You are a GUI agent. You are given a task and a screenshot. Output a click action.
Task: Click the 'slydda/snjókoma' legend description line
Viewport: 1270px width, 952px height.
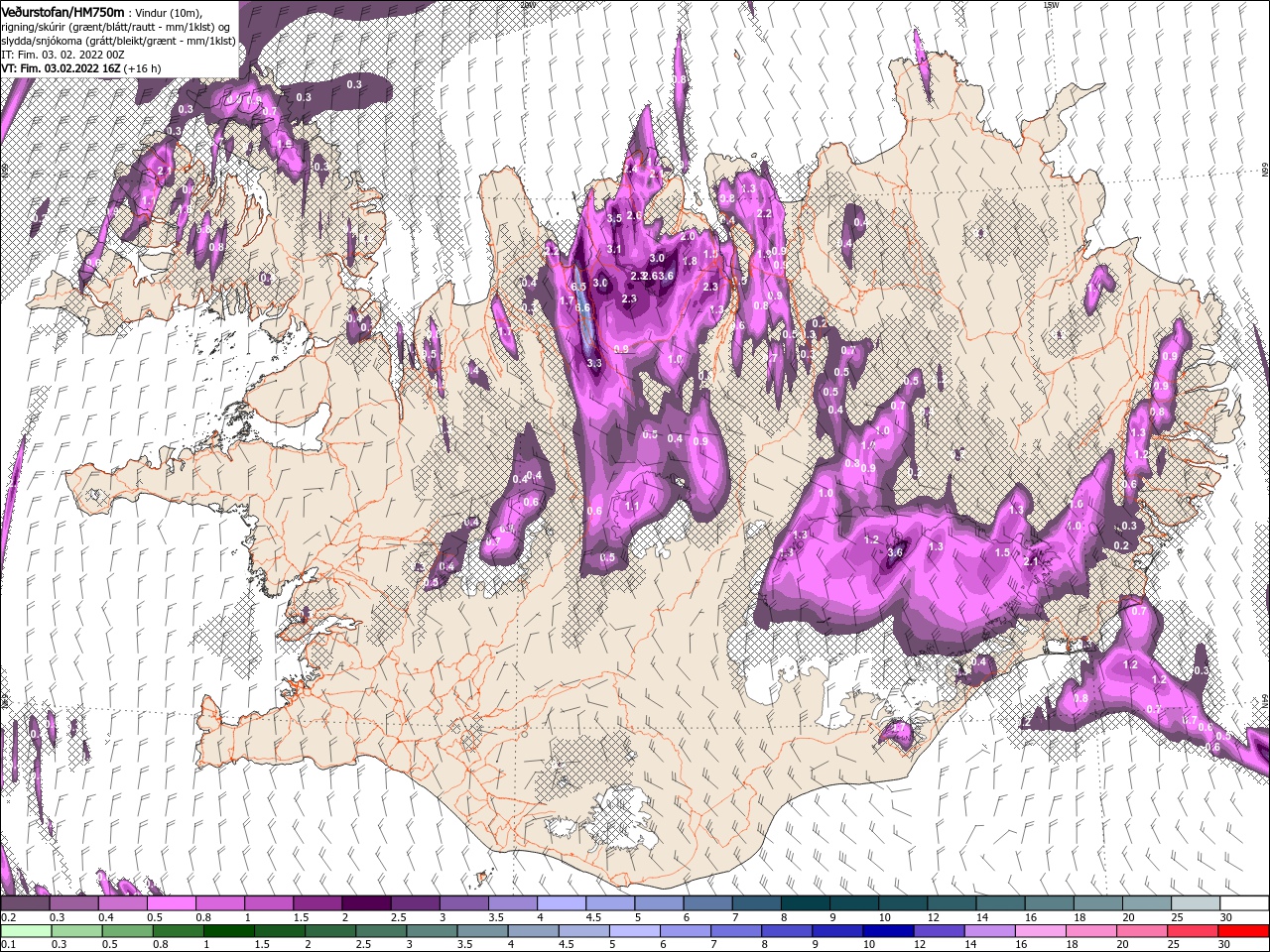[x=119, y=41]
